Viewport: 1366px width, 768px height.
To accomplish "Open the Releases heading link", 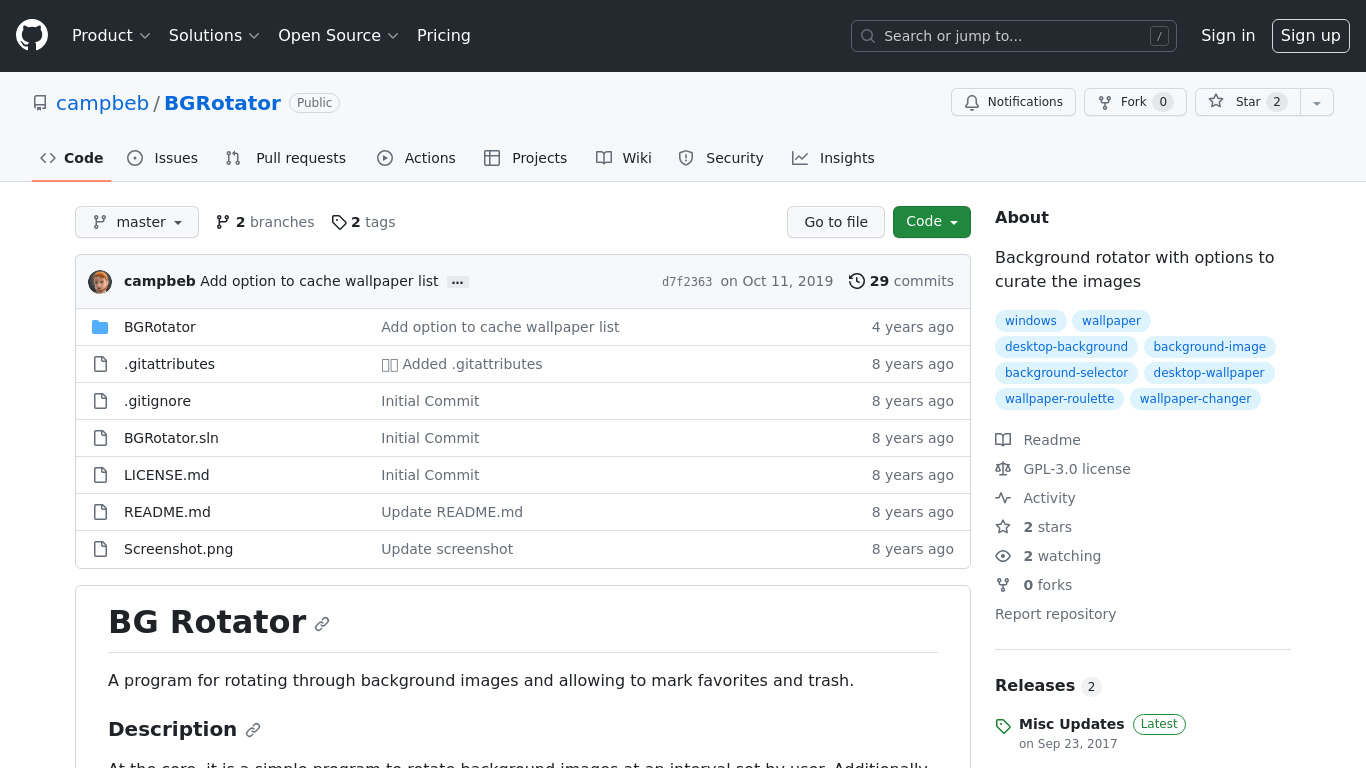I will 1048,686.
